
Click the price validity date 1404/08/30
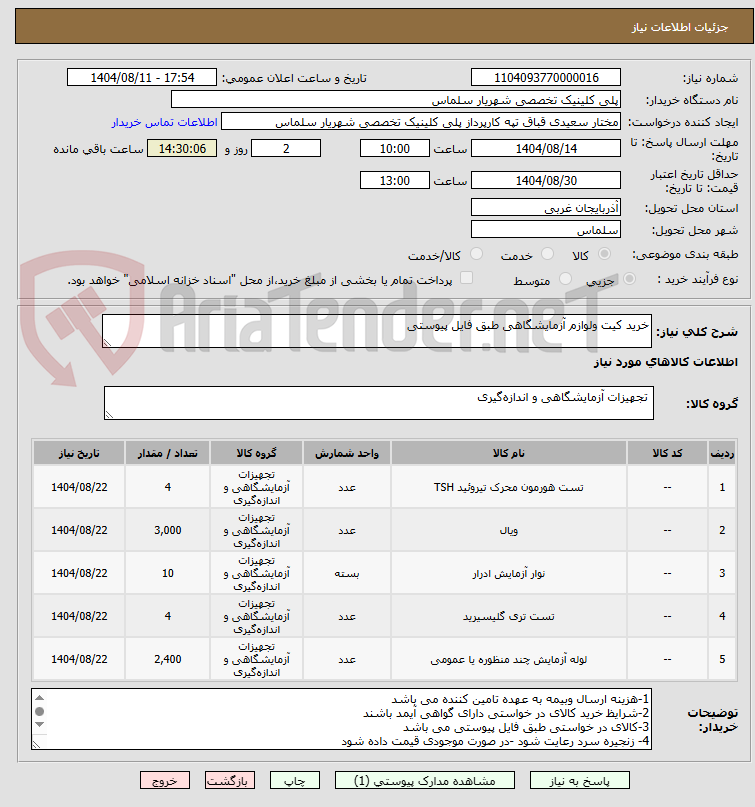coord(546,181)
